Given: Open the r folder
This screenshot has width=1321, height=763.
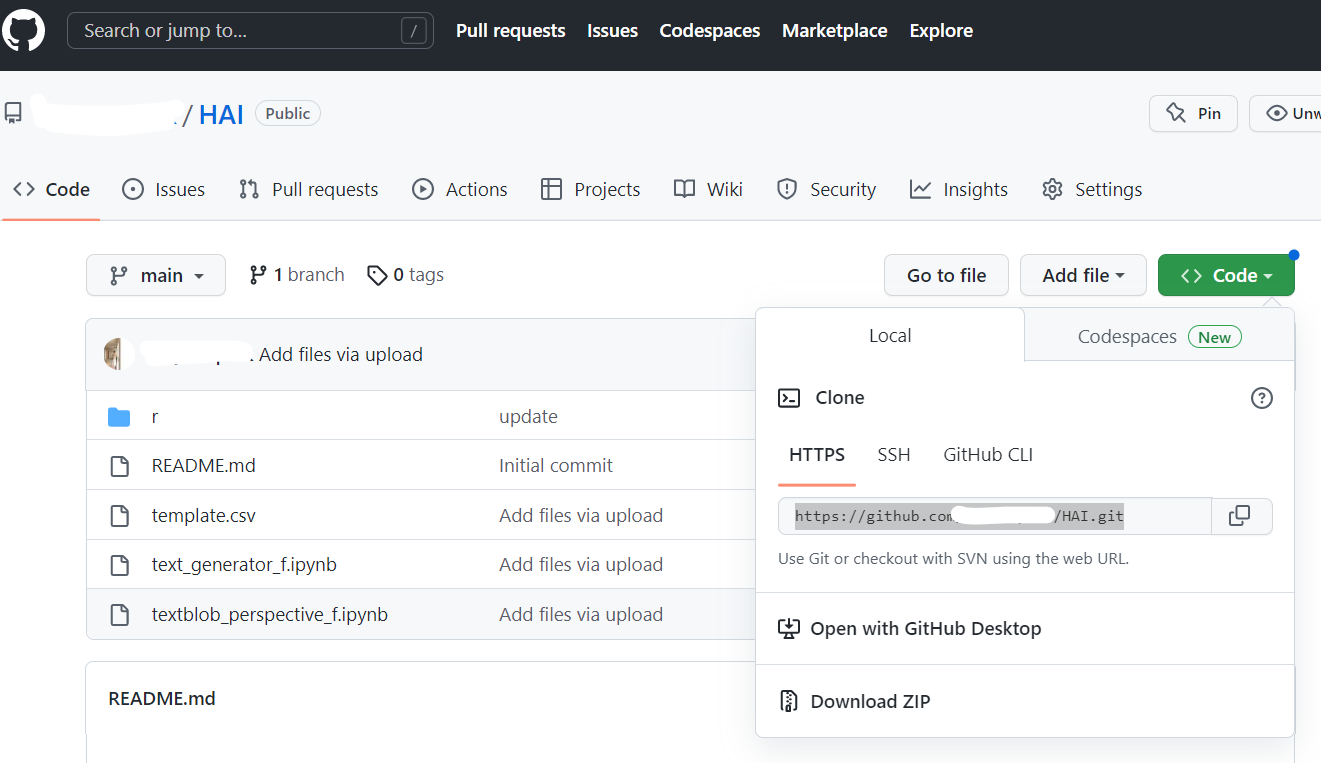Looking at the screenshot, I should tap(155, 416).
